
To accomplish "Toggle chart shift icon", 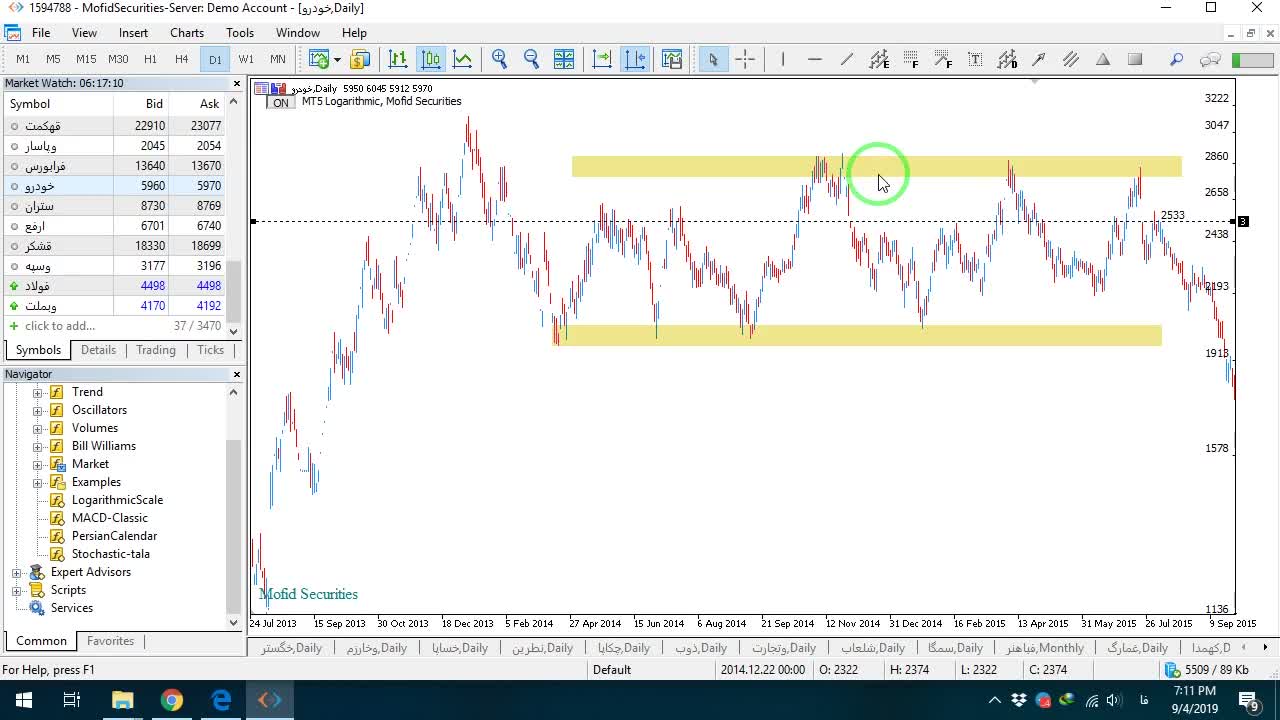I will 635,60.
